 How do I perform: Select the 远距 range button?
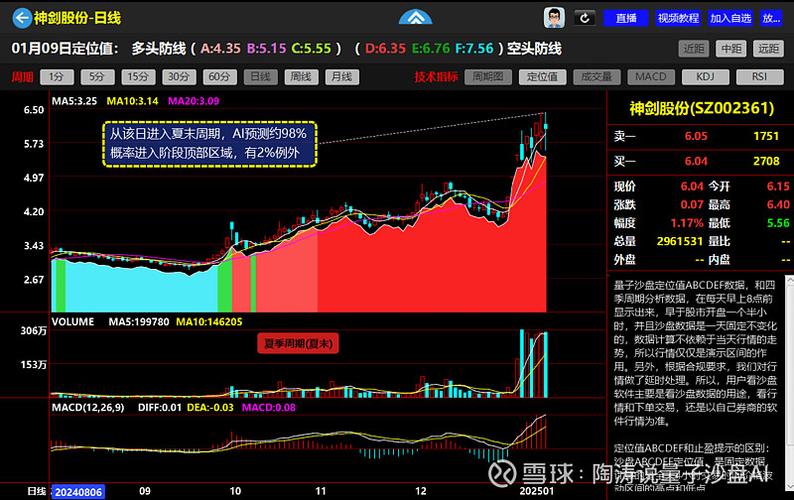(768, 49)
